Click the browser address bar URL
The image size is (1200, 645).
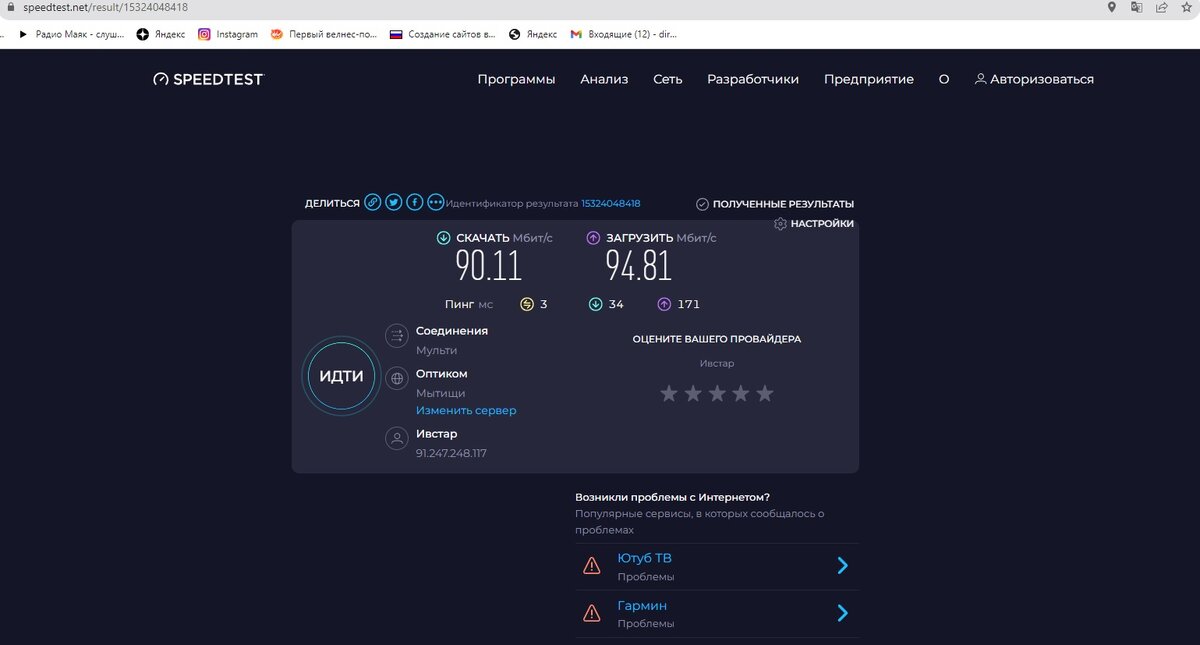coord(105,7)
